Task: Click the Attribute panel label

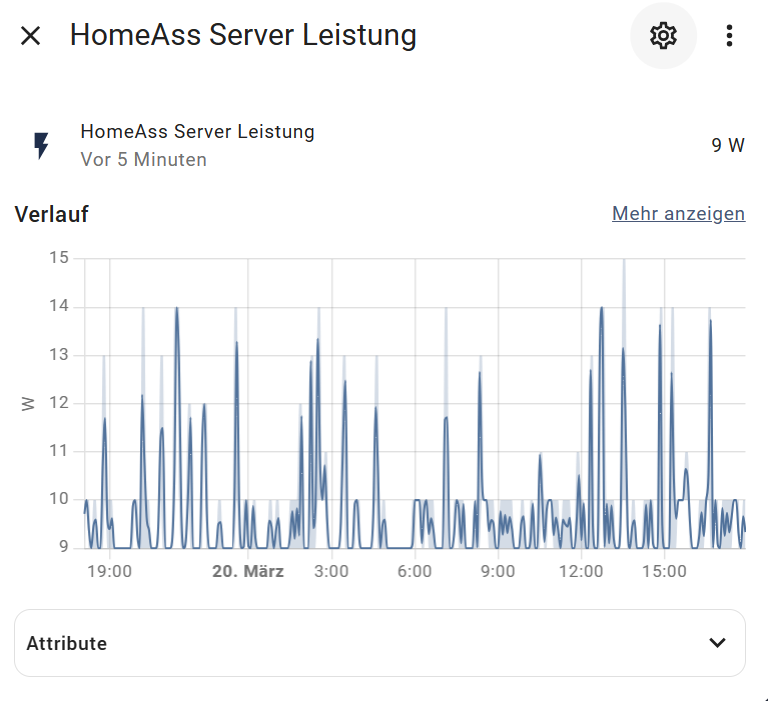Action: (x=67, y=643)
